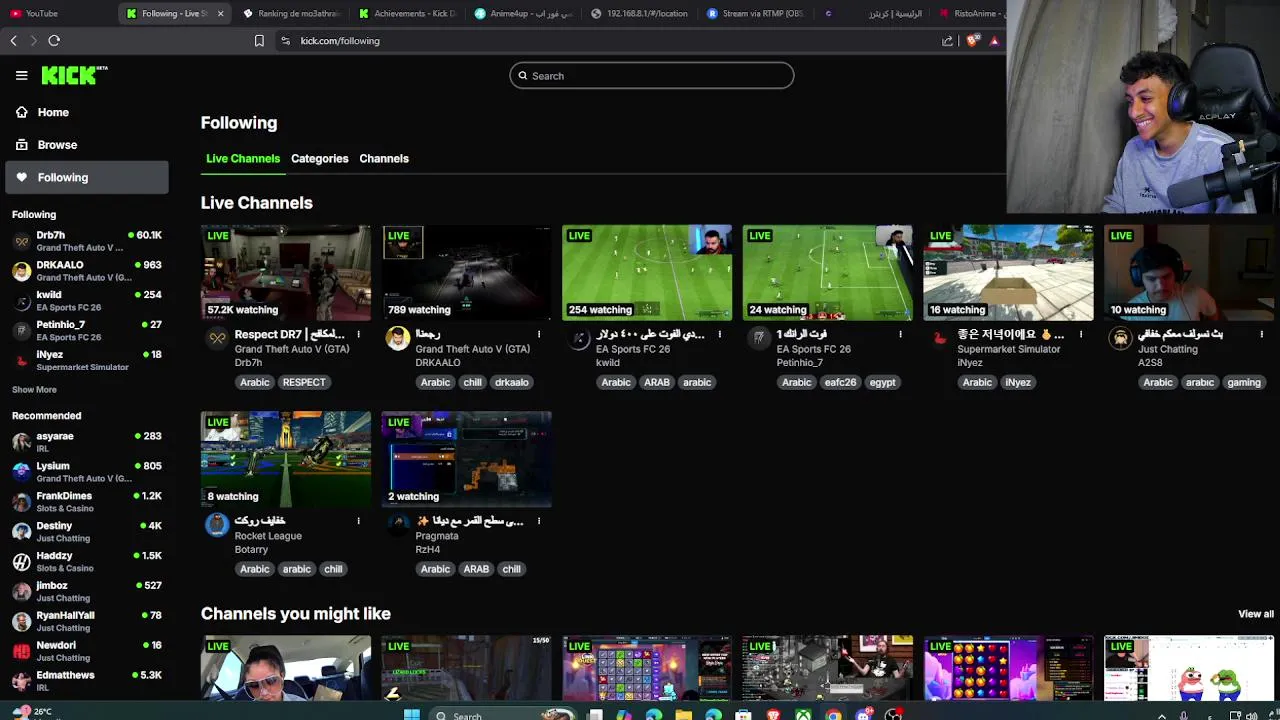Switch to the Live Channels tab
This screenshot has width=1280, height=720.
pos(243,158)
